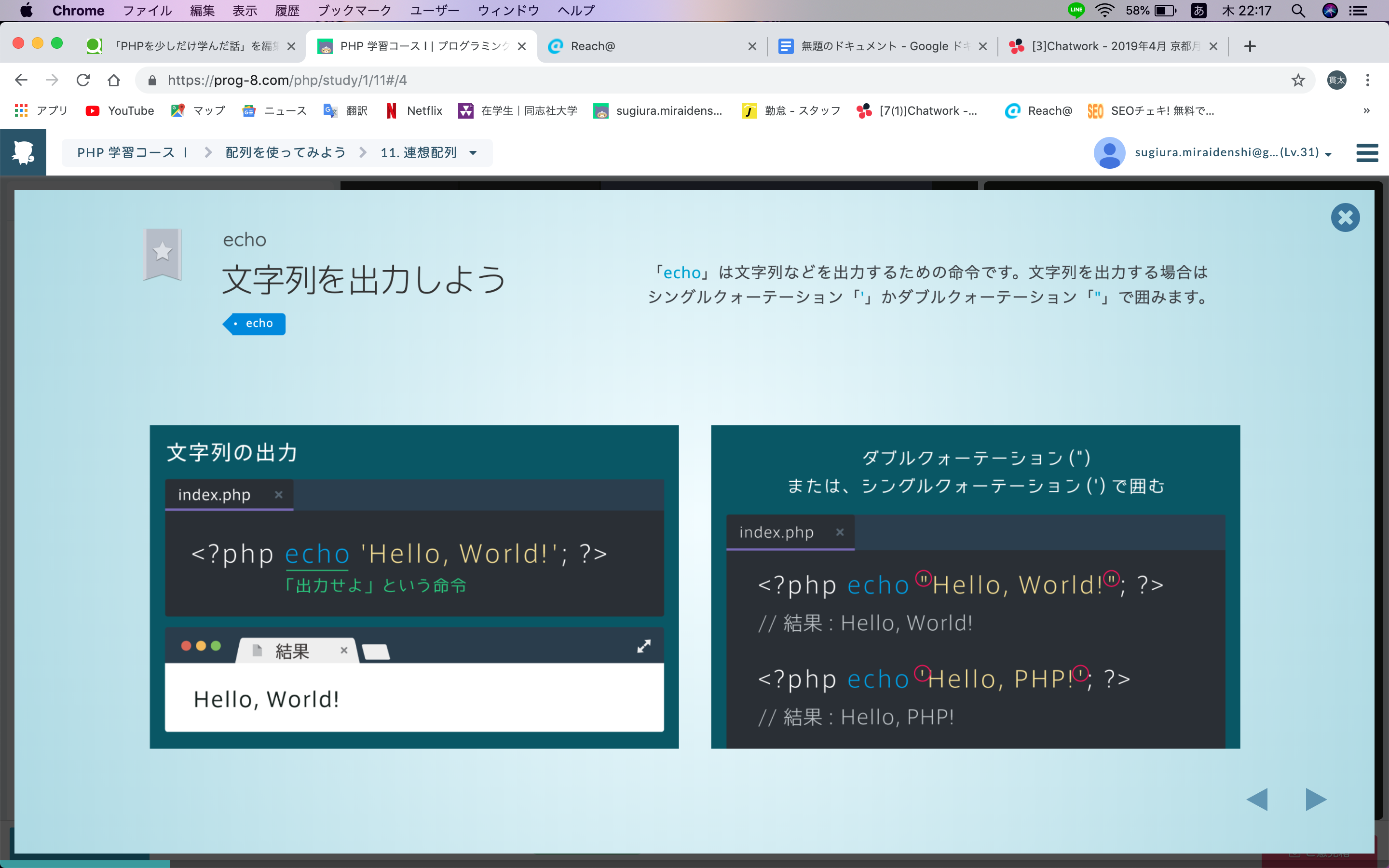Click the blue 「echo」 link in description
This screenshot has width=1389, height=868.
pos(682,272)
